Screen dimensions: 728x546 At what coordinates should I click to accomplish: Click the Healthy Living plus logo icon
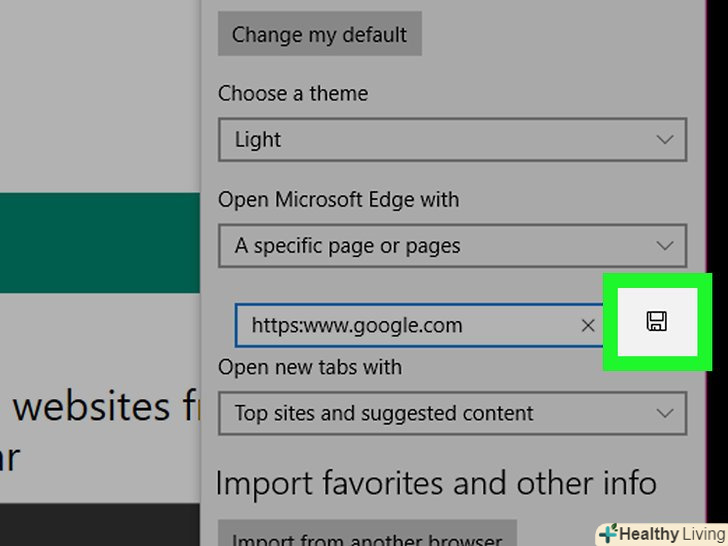pyautogui.click(x=608, y=533)
